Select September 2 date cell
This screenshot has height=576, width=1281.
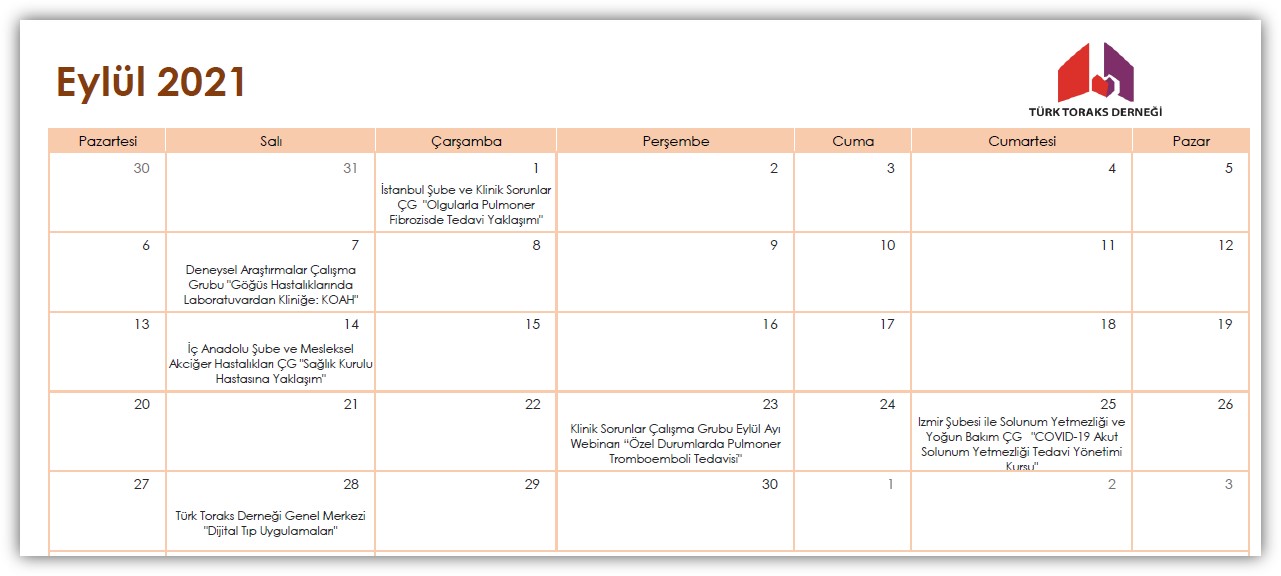[x=675, y=192]
